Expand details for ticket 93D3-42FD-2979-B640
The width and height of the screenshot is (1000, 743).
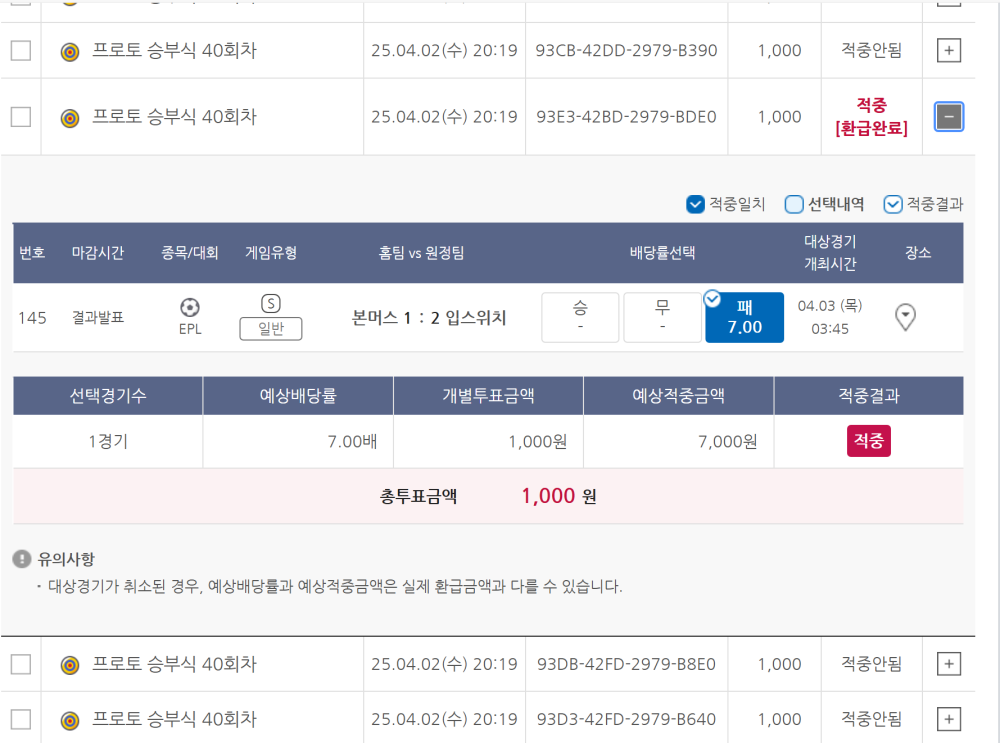[949, 719]
